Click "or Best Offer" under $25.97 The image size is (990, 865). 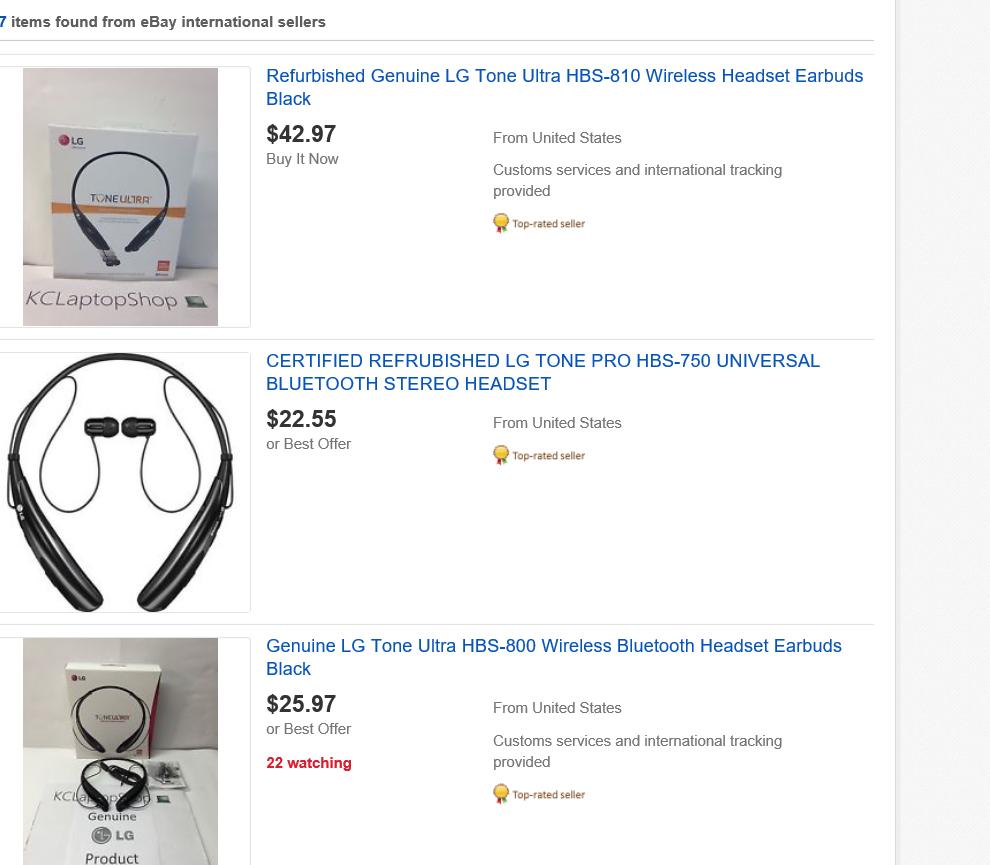pyautogui.click(x=308, y=729)
